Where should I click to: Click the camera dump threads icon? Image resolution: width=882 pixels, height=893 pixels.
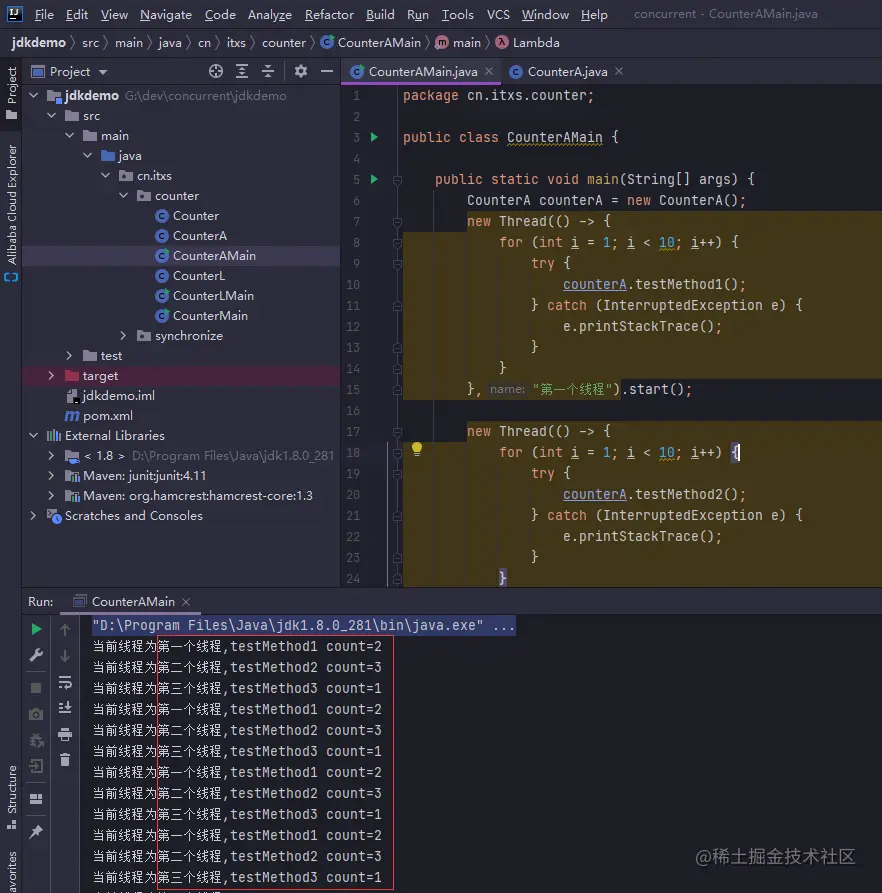click(36, 714)
